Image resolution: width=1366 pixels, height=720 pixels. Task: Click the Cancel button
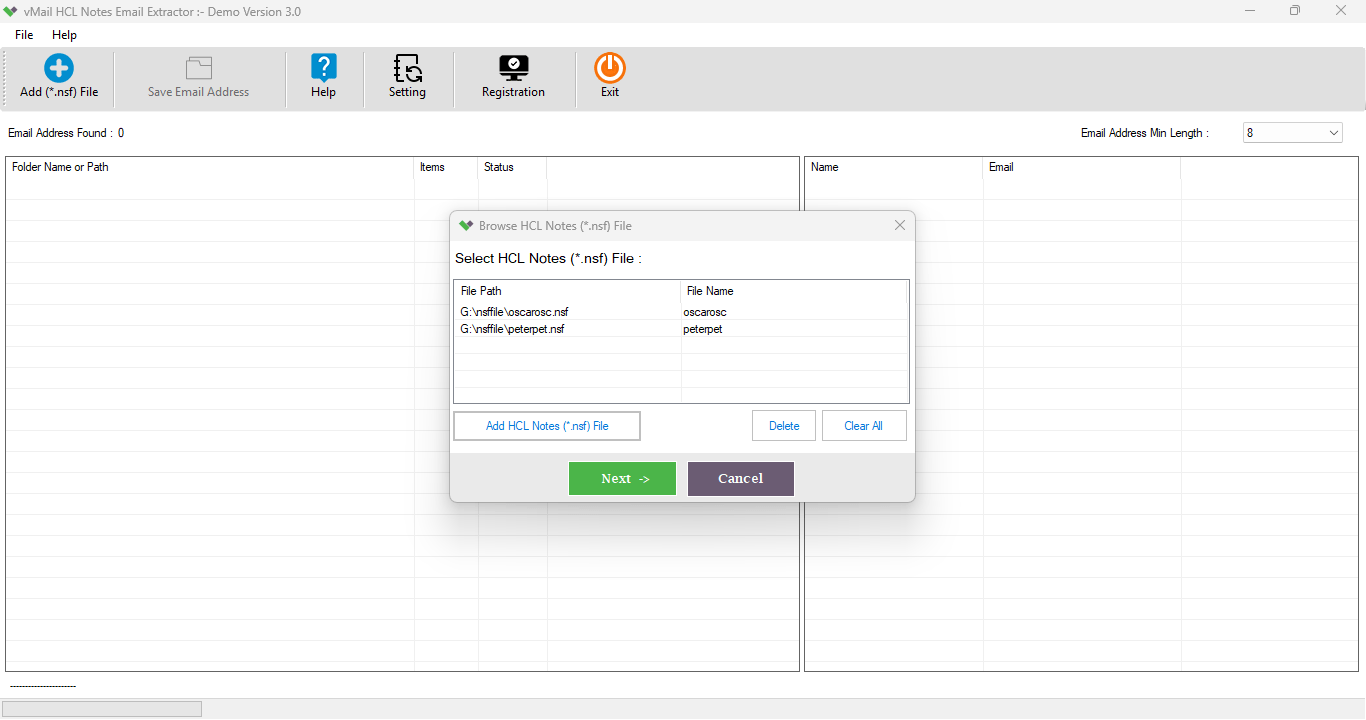coord(741,479)
